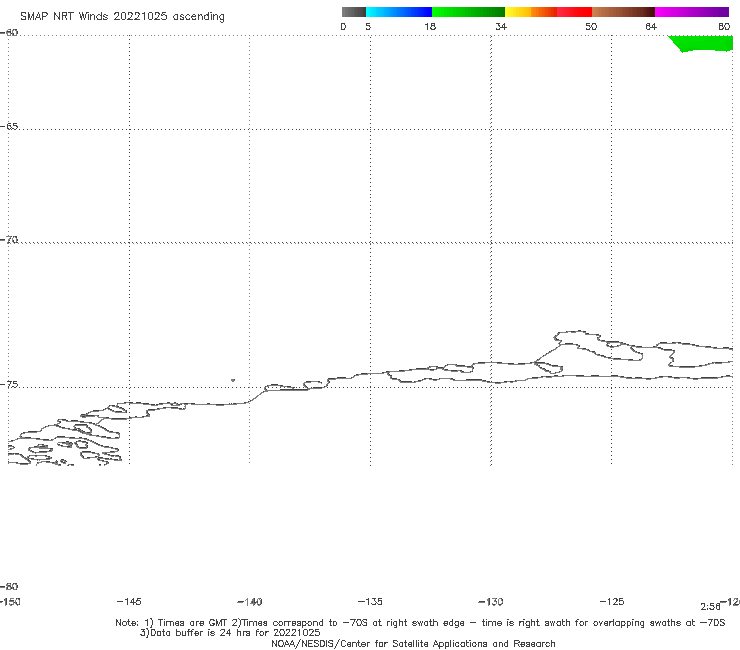The height and width of the screenshot is (650, 740).
Task: Click the red portion of the color bar
Action: (574, 12)
